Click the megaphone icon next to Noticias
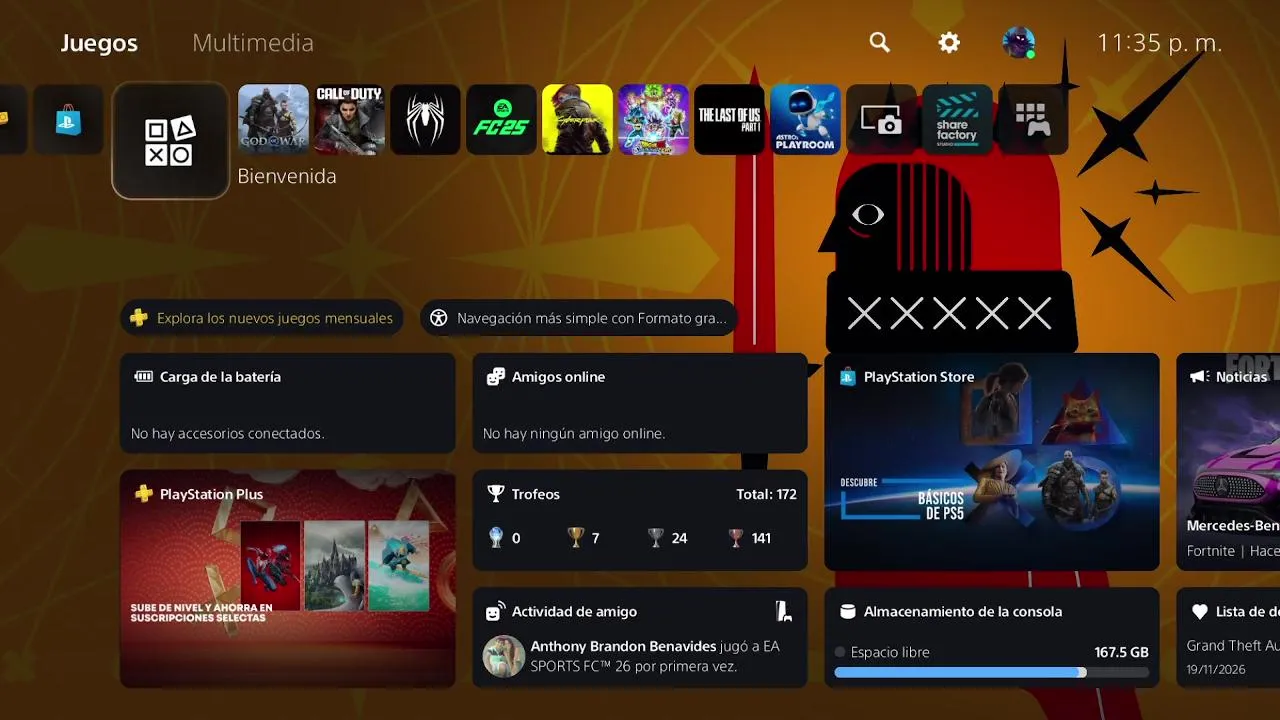 [1198, 377]
